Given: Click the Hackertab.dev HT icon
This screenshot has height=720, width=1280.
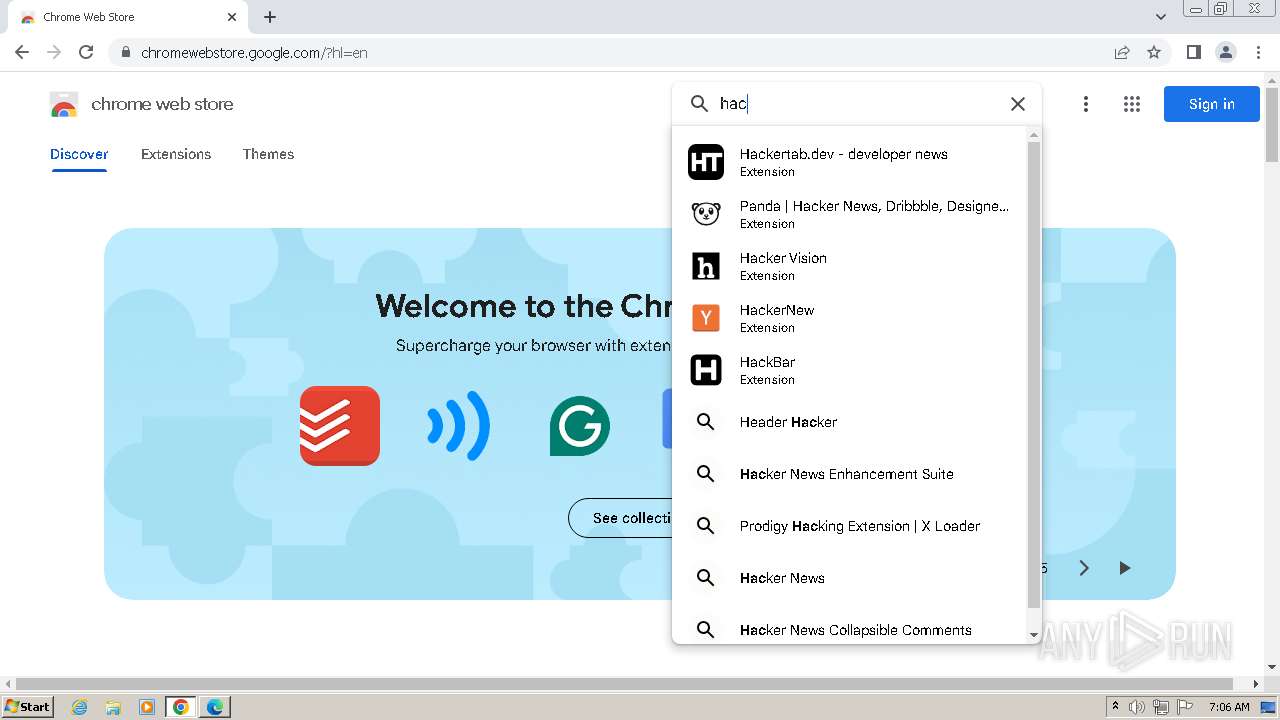Looking at the screenshot, I should (706, 162).
